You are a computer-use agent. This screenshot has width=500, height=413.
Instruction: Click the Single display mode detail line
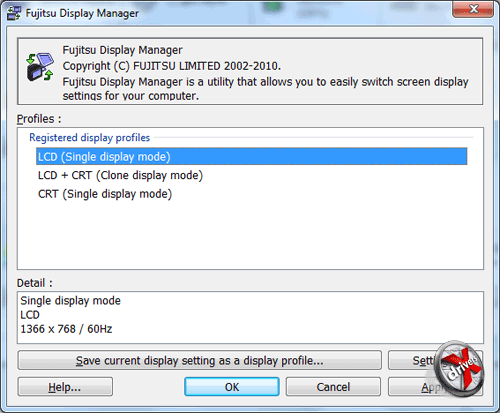point(70,301)
